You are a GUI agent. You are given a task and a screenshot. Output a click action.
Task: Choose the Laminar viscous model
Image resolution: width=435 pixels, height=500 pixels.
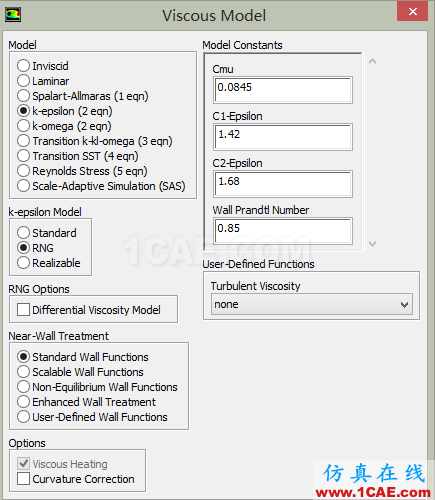(23, 81)
